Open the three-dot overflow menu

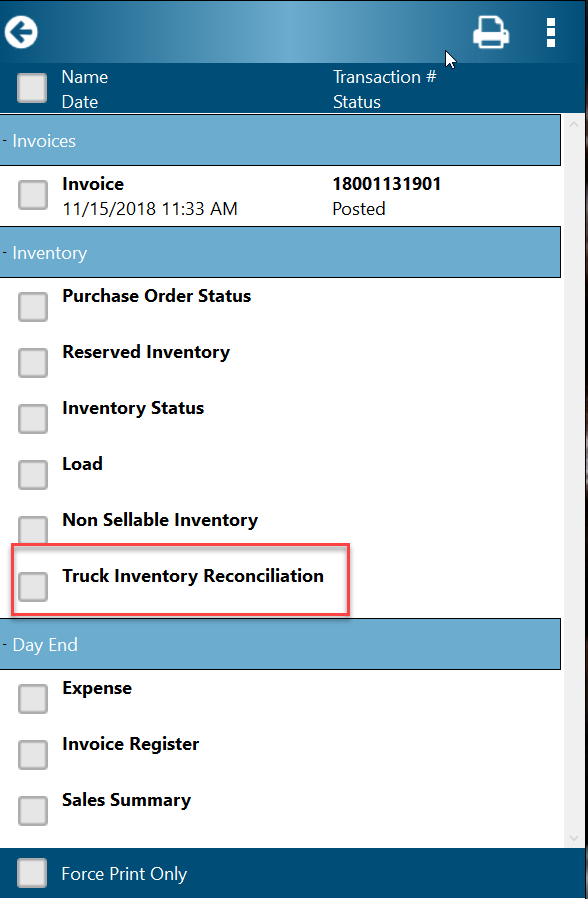(551, 32)
